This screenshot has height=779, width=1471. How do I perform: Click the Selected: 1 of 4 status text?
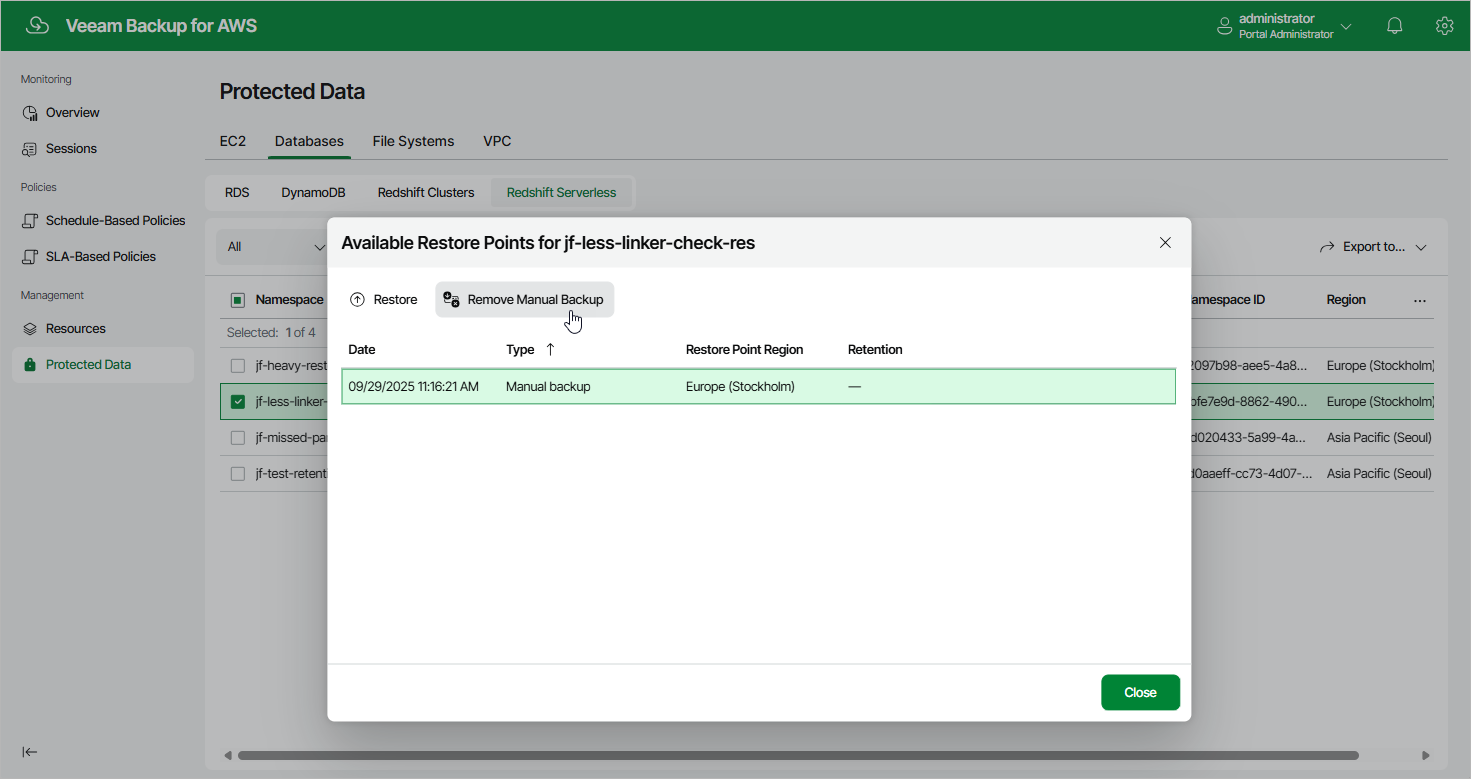pyautogui.click(x=271, y=333)
